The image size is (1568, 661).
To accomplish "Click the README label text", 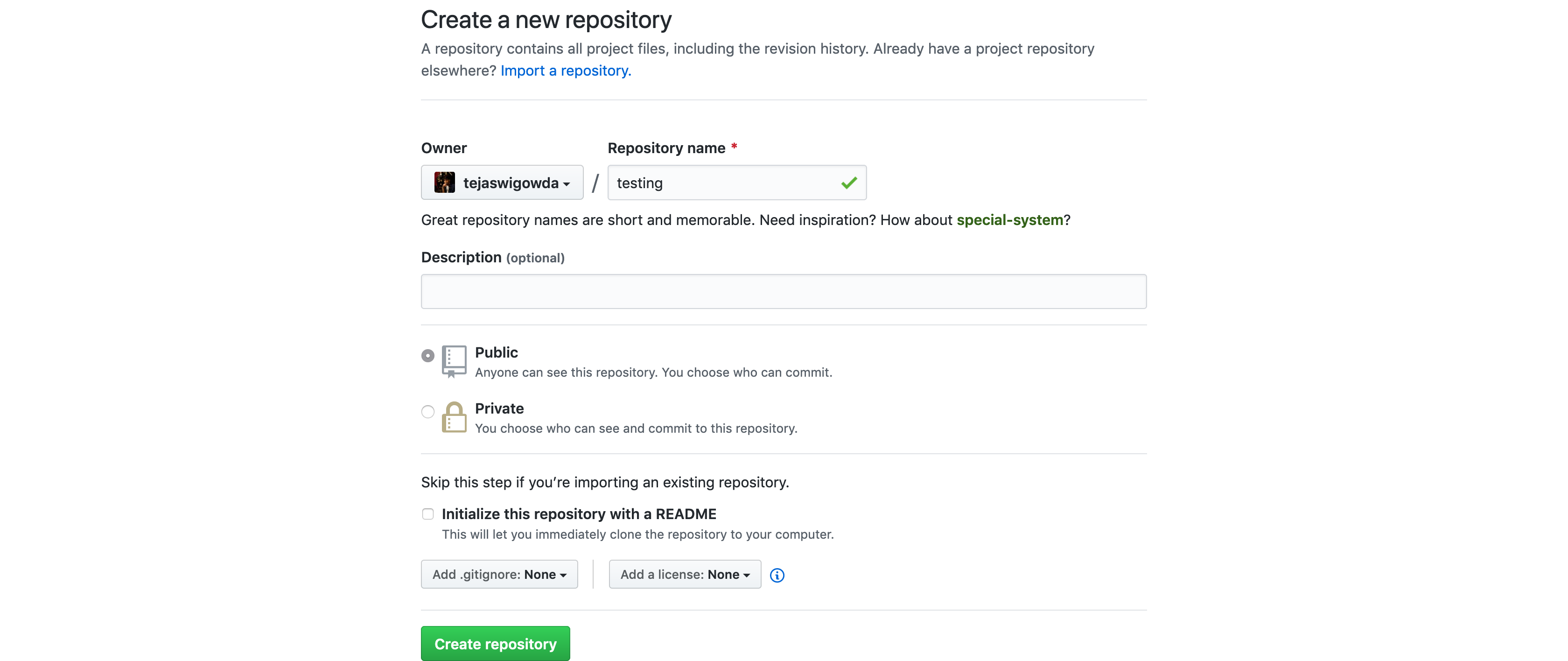I will pyautogui.click(x=578, y=513).
